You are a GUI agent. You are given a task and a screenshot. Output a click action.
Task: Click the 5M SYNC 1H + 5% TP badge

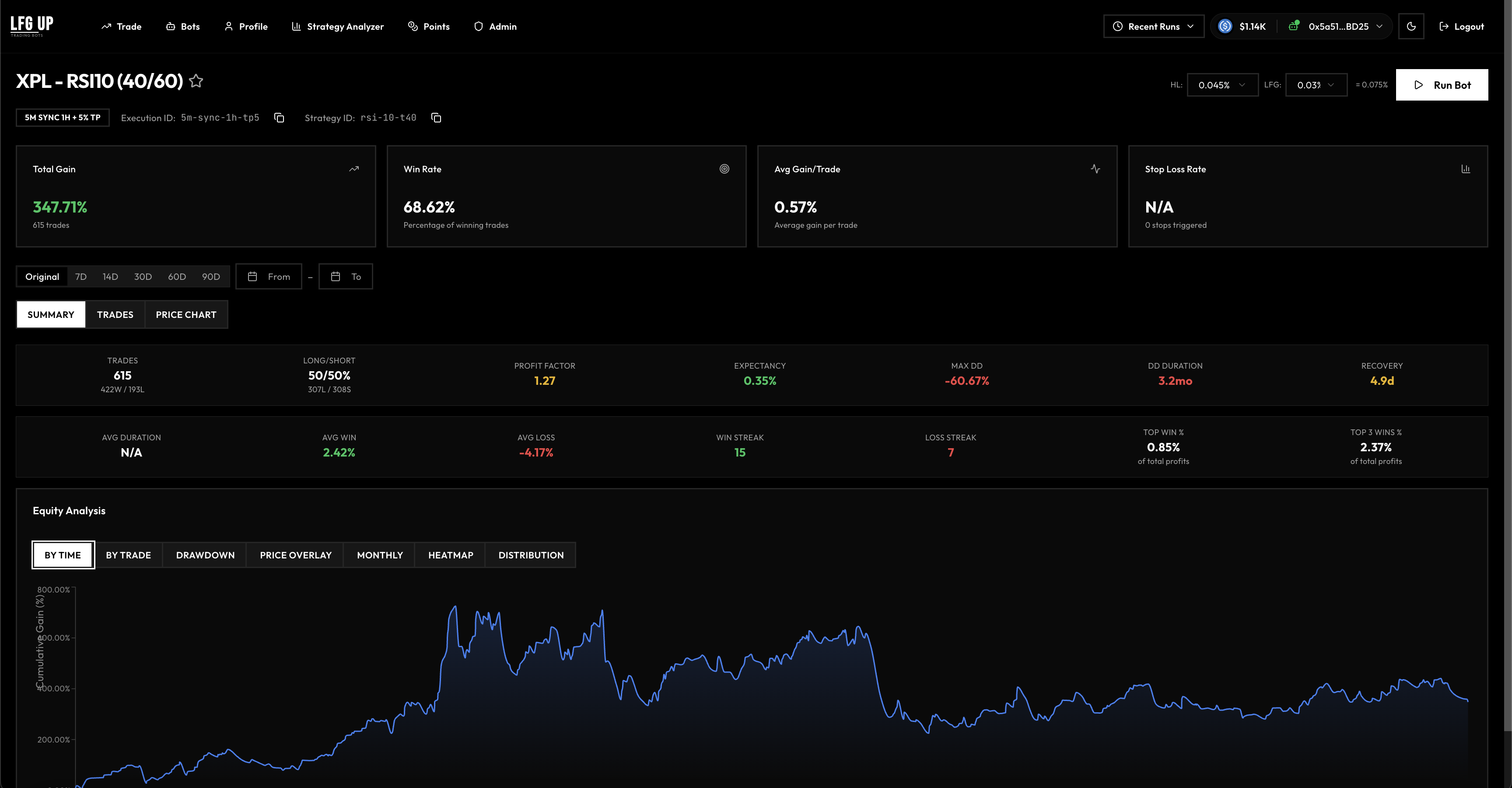[63, 117]
